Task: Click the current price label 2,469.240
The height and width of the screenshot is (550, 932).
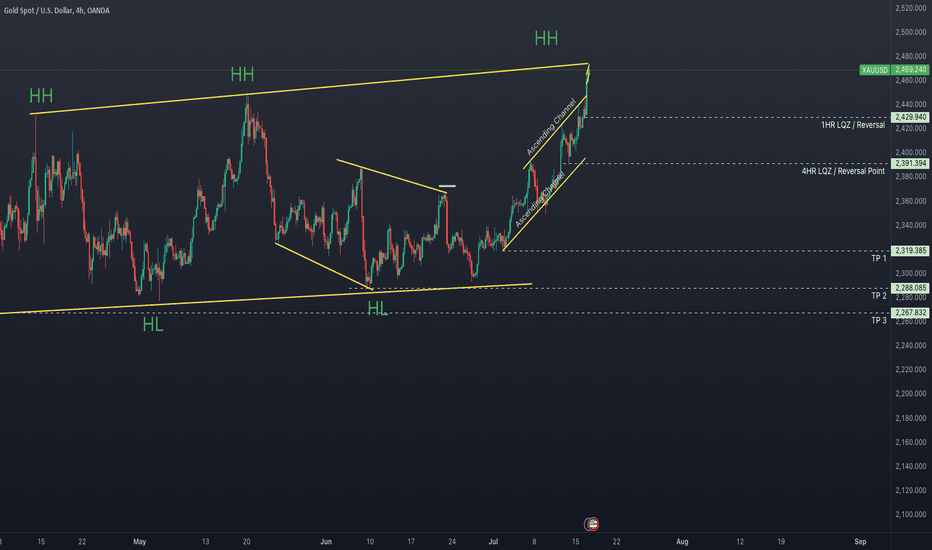Action: (x=909, y=70)
